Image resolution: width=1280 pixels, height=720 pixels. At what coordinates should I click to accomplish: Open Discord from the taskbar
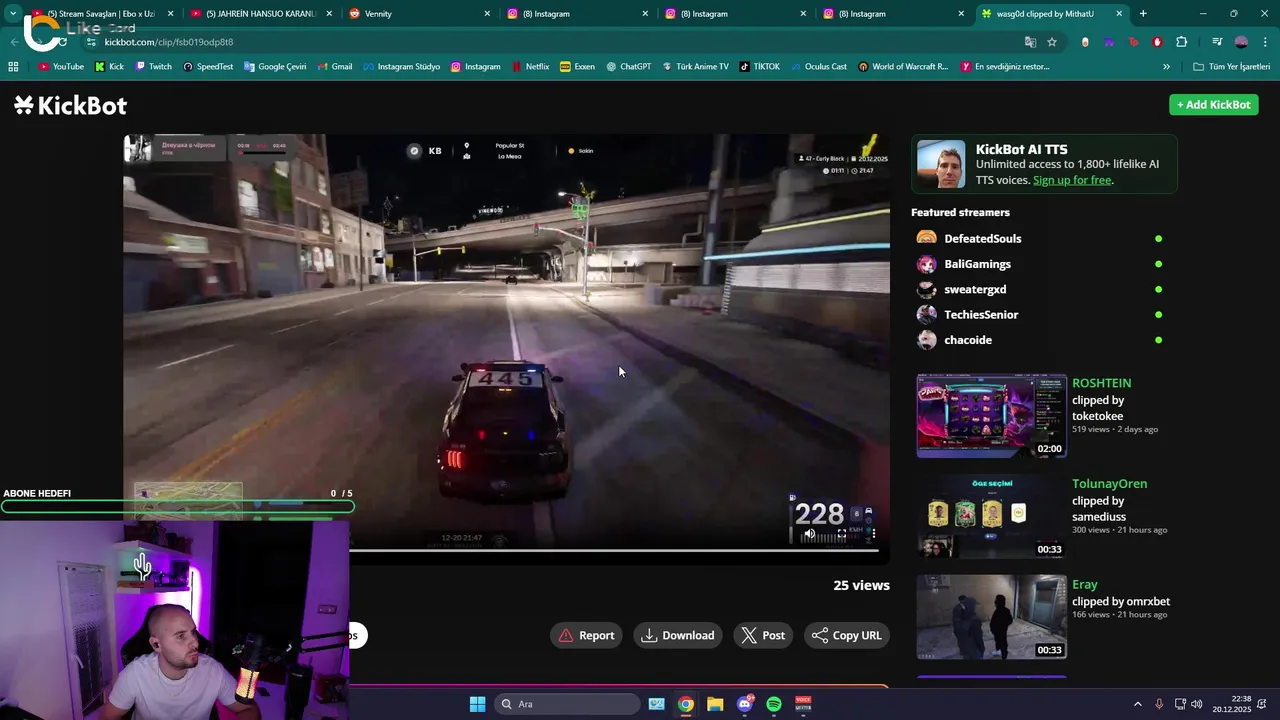(x=744, y=704)
